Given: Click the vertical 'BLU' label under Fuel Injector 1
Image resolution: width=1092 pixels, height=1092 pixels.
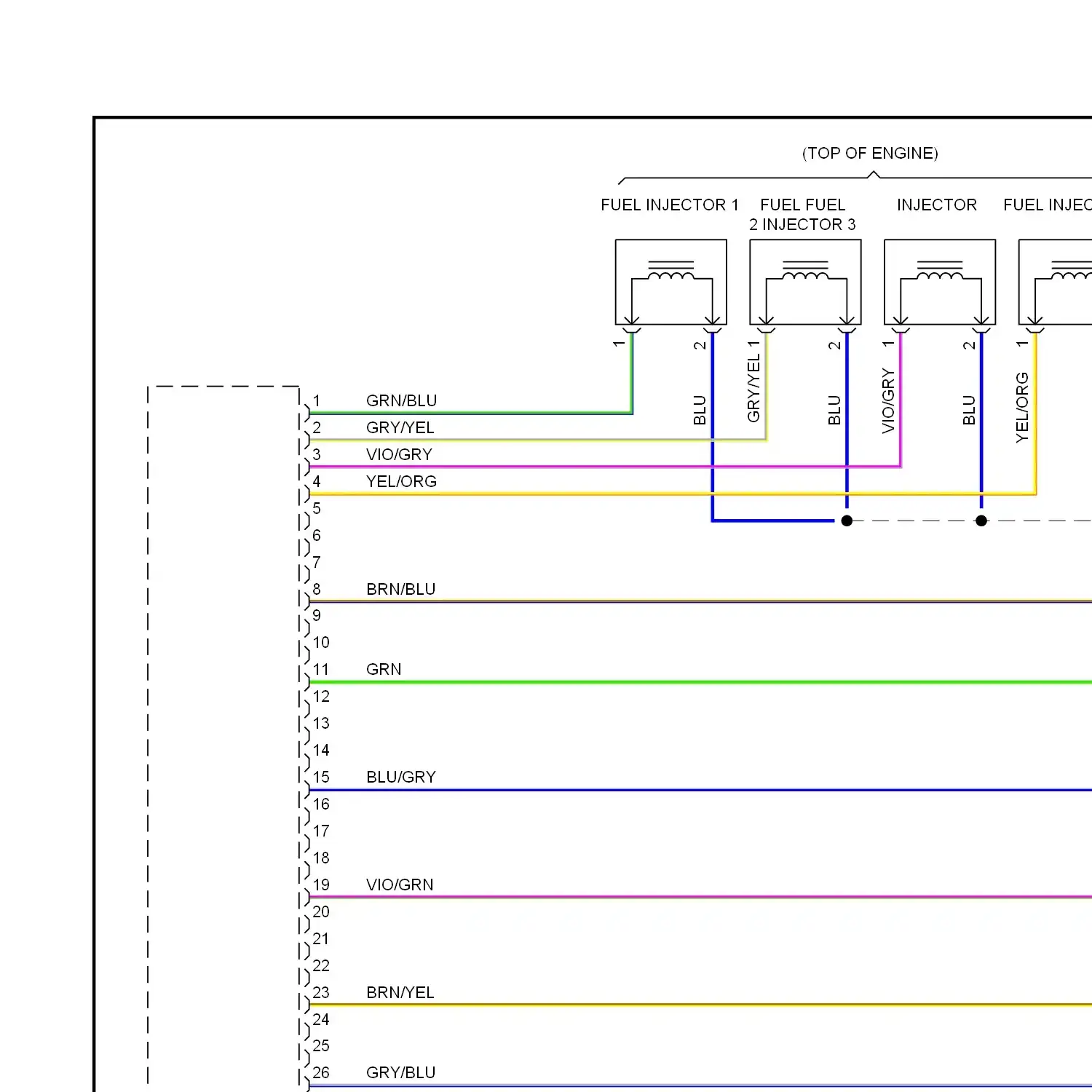Looking at the screenshot, I should click(x=700, y=410).
